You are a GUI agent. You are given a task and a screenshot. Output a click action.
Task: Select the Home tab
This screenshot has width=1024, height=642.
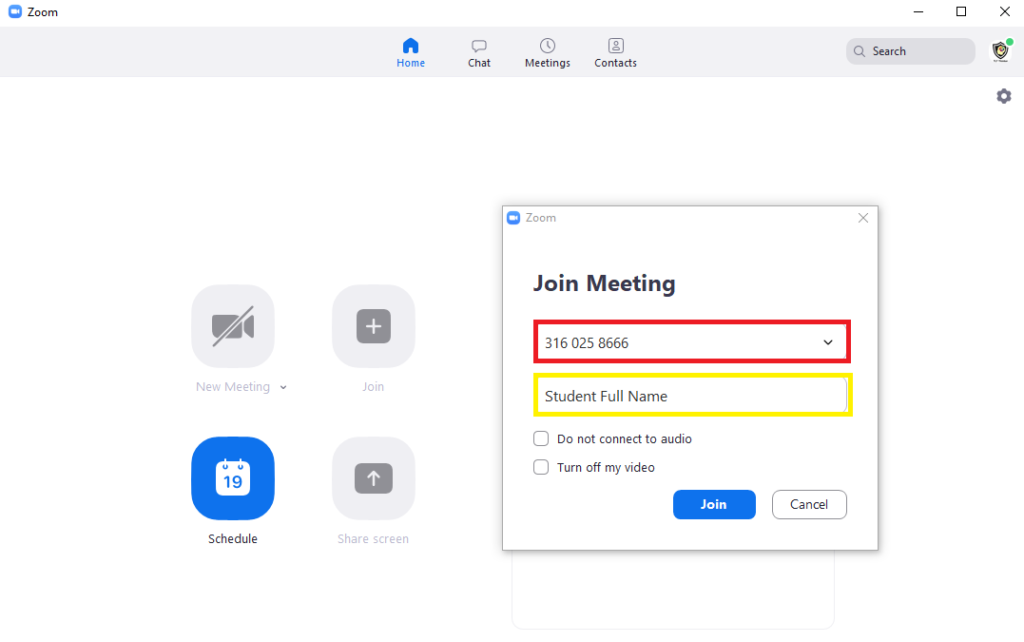[410, 53]
